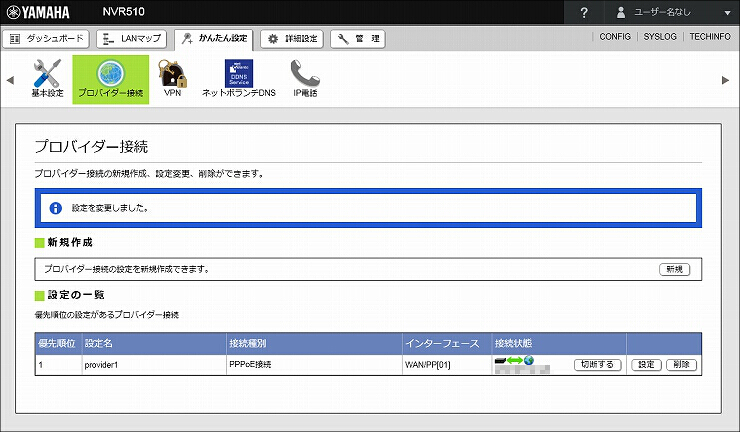The width and height of the screenshot is (740, 432).
Task: Click the インターフェース column header
Action: [x=447, y=344]
